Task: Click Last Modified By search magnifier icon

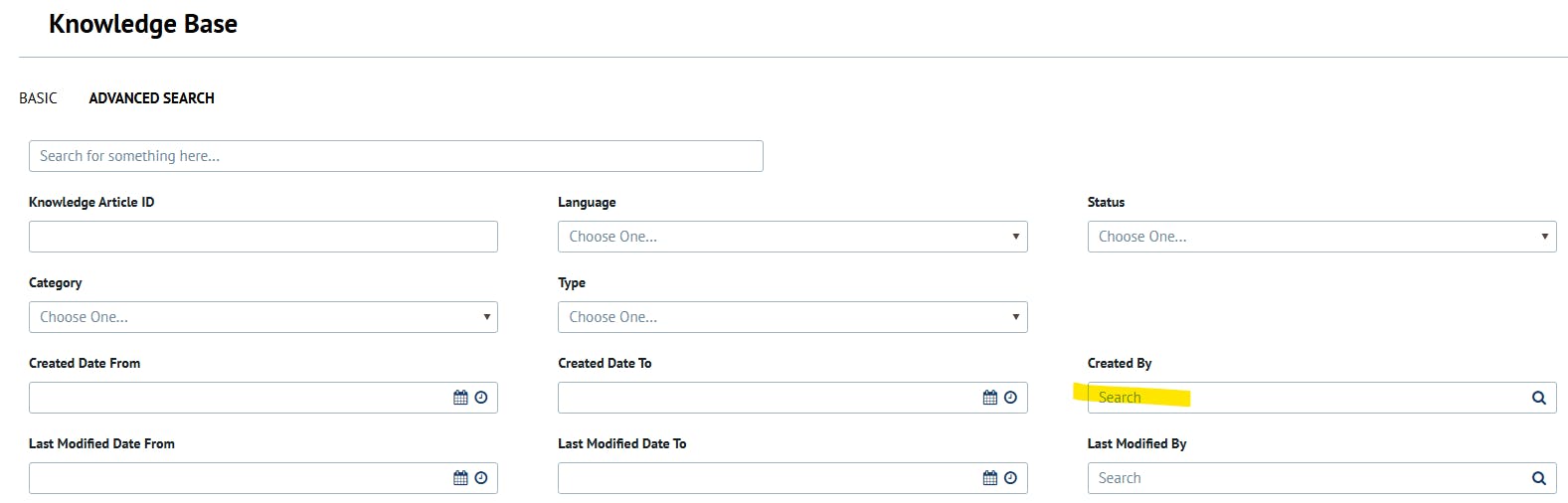Action: [1538, 478]
